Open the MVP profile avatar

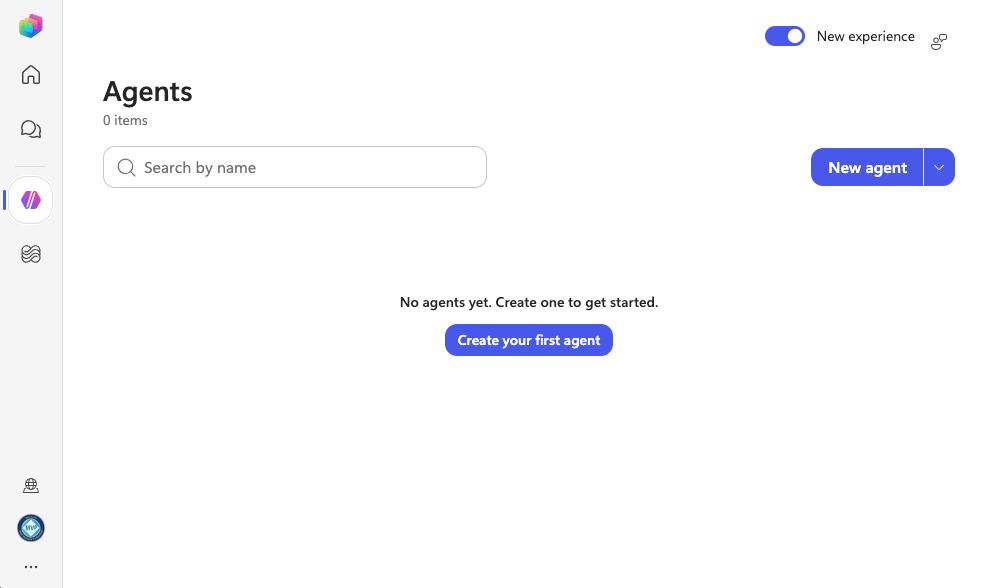tap(30, 528)
